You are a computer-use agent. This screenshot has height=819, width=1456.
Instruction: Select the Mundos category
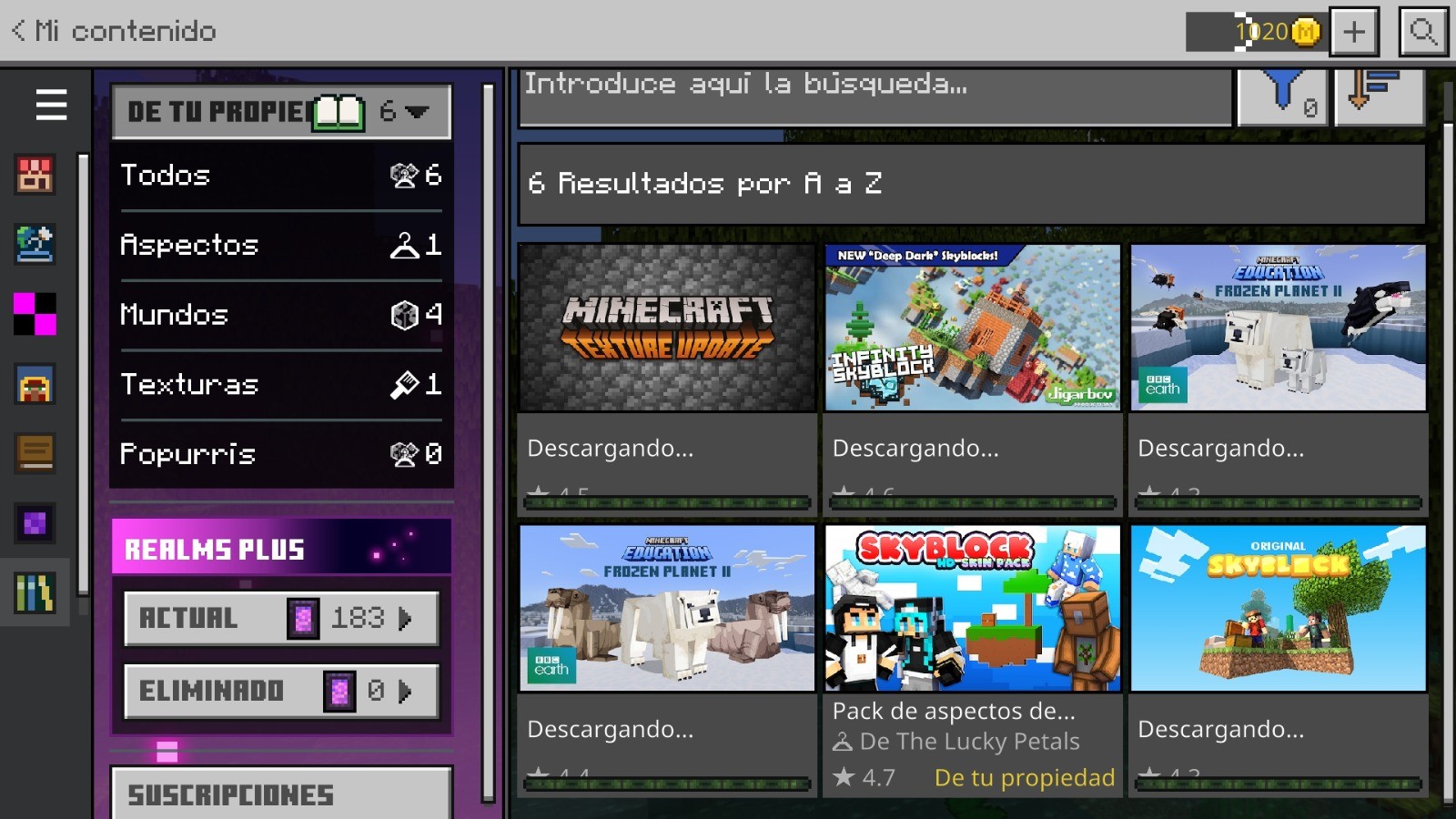281,315
